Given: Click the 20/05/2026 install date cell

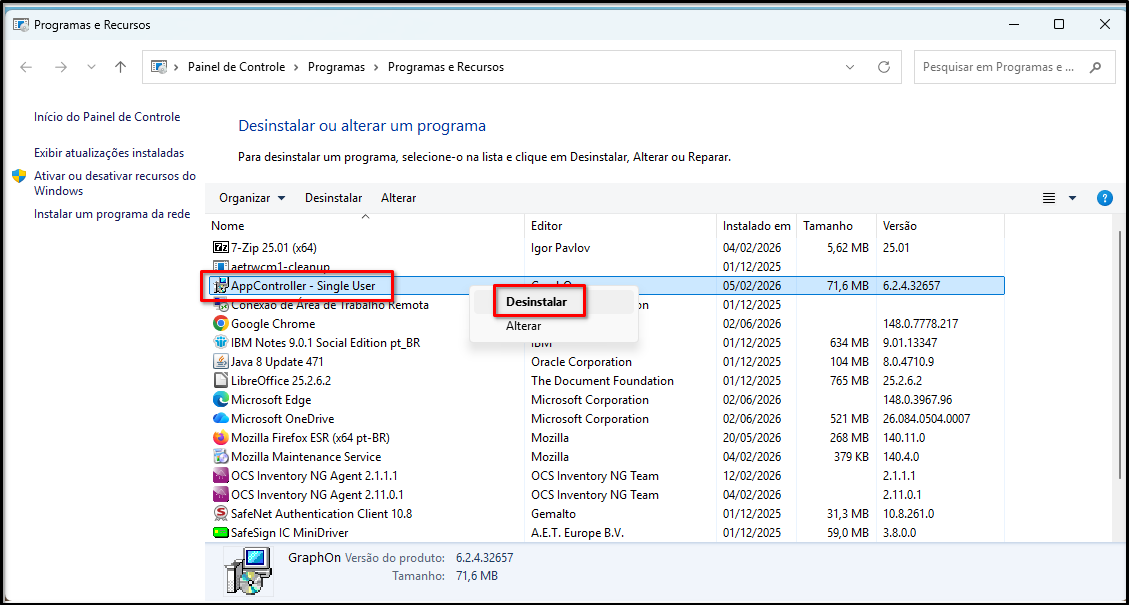Looking at the screenshot, I should (752, 438).
